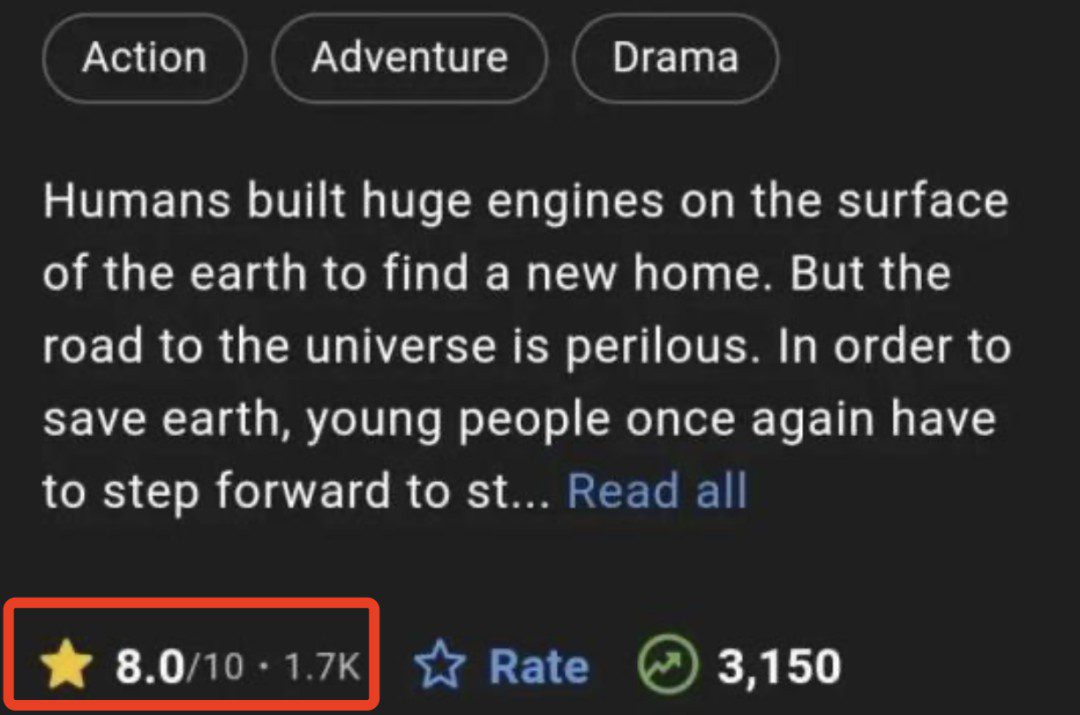Tap the yellow star rating icon
The image size is (1080, 715).
click(66, 667)
